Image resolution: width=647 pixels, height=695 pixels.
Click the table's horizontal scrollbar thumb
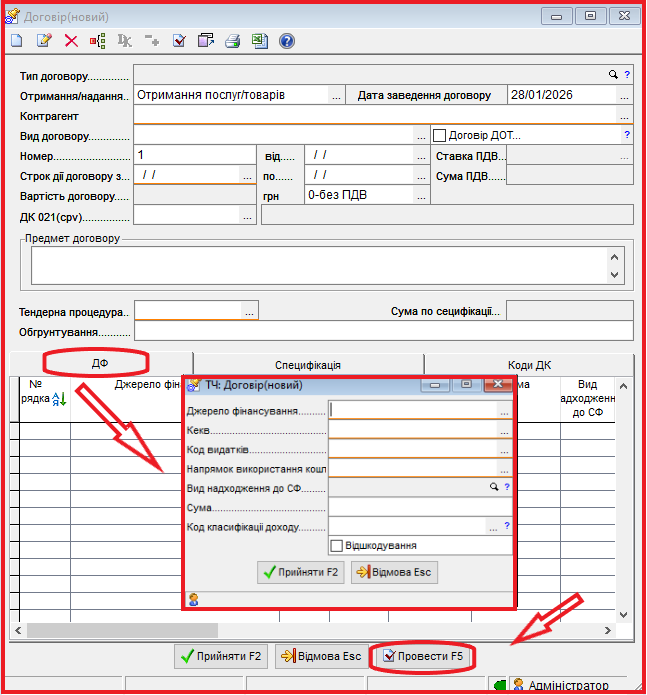click(x=122, y=631)
